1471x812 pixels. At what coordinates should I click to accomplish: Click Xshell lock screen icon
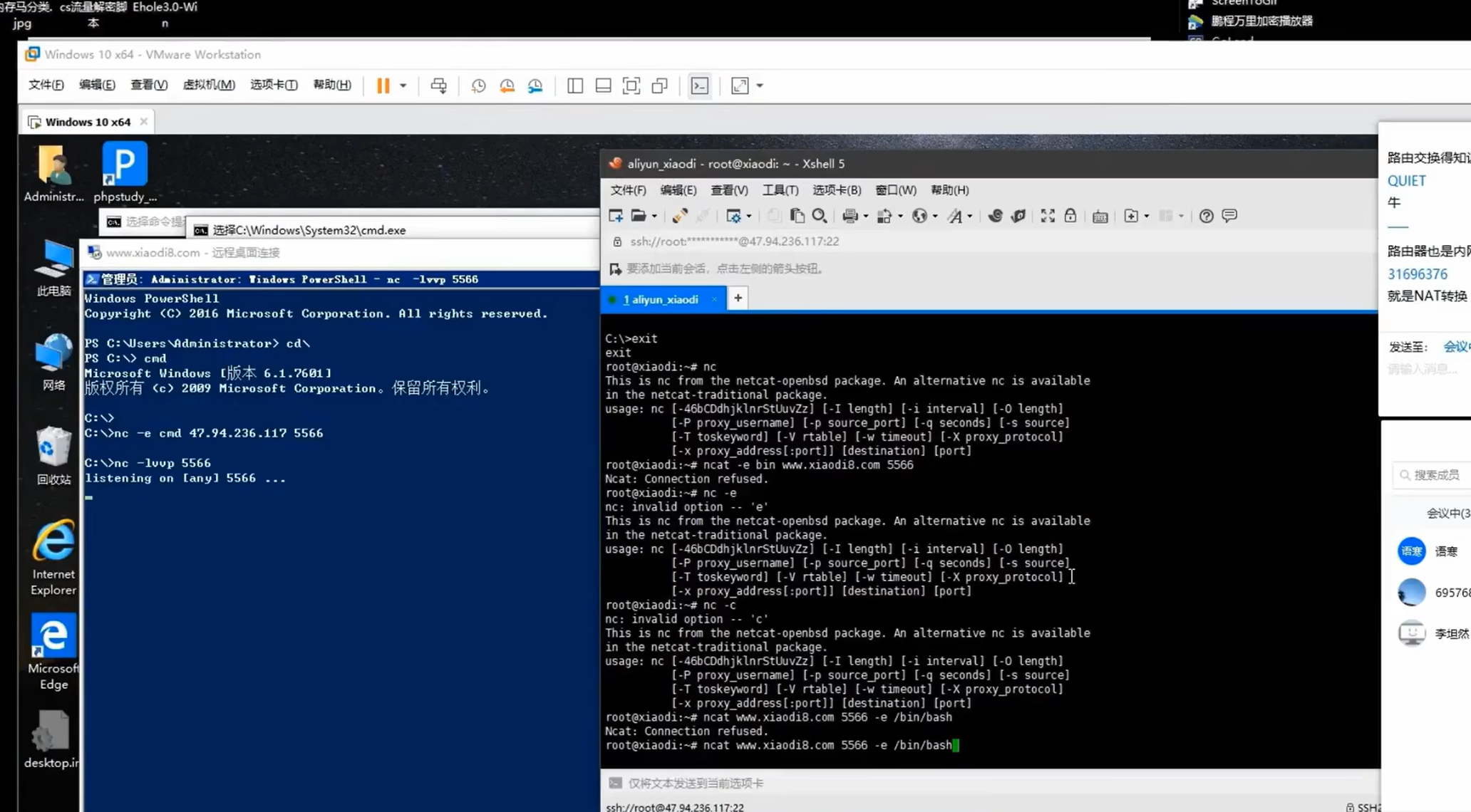(1070, 216)
